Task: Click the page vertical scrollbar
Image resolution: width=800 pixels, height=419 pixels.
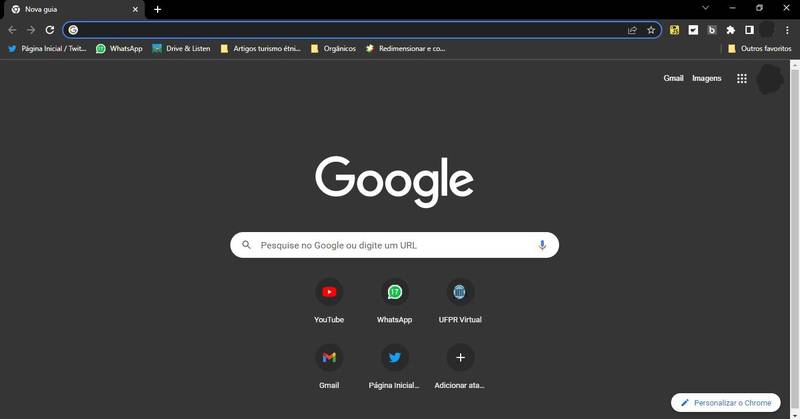Action: click(x=795, y=240)
